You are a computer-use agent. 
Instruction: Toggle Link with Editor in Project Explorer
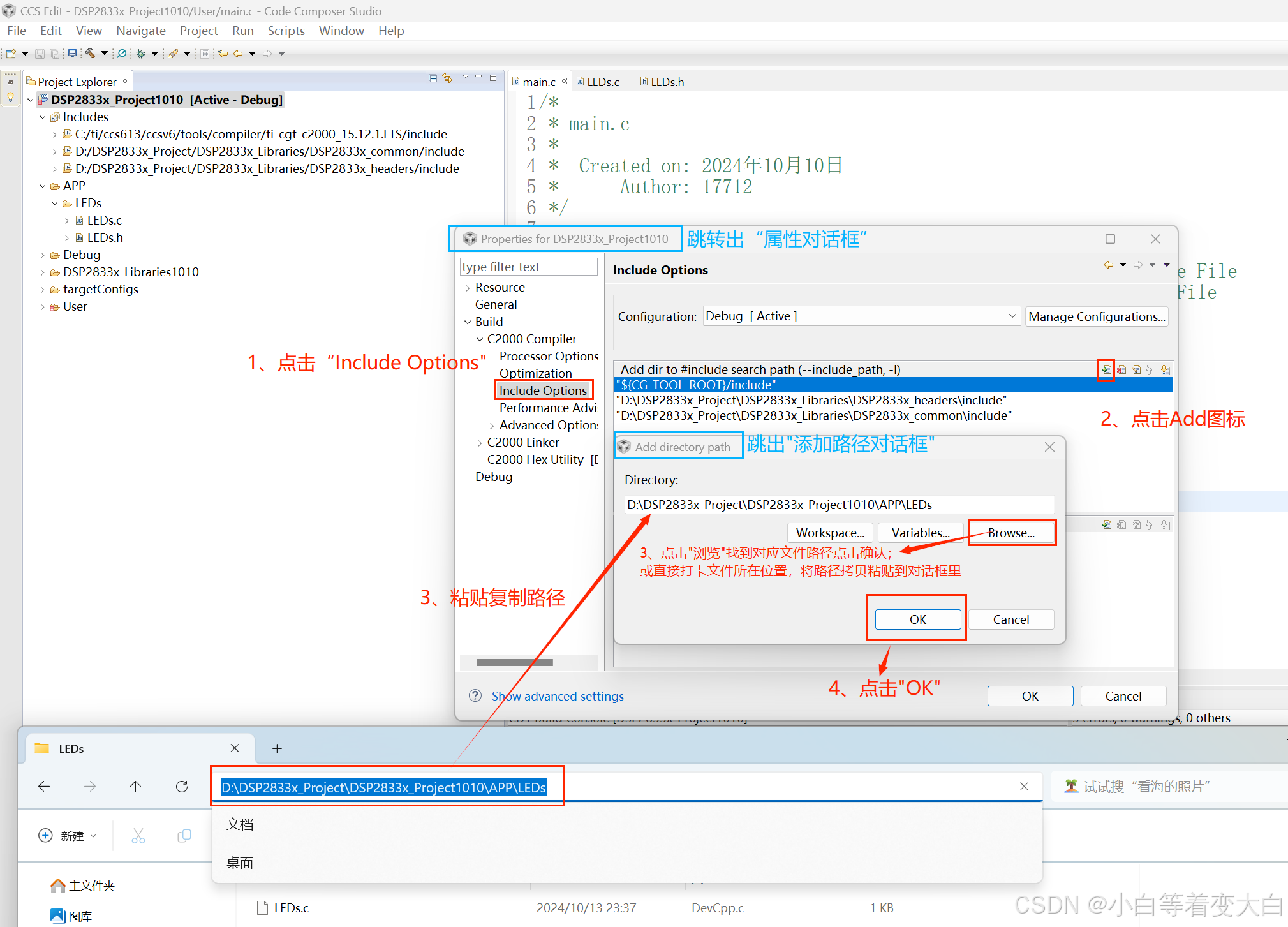448,78
